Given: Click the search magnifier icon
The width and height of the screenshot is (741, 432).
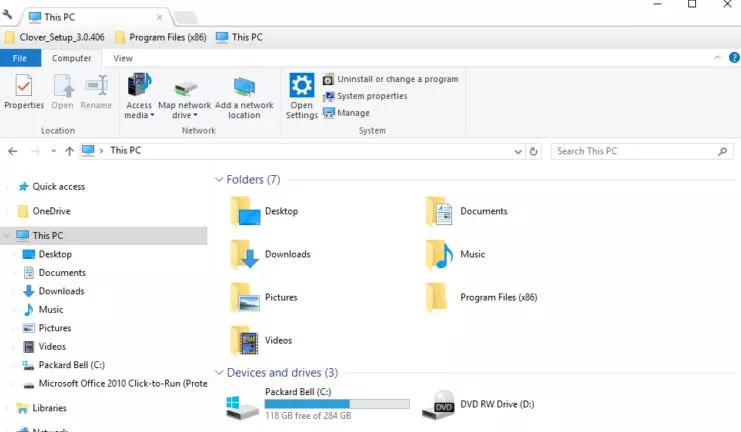Looking at the screenshot, I should click(x=723, y=151).
